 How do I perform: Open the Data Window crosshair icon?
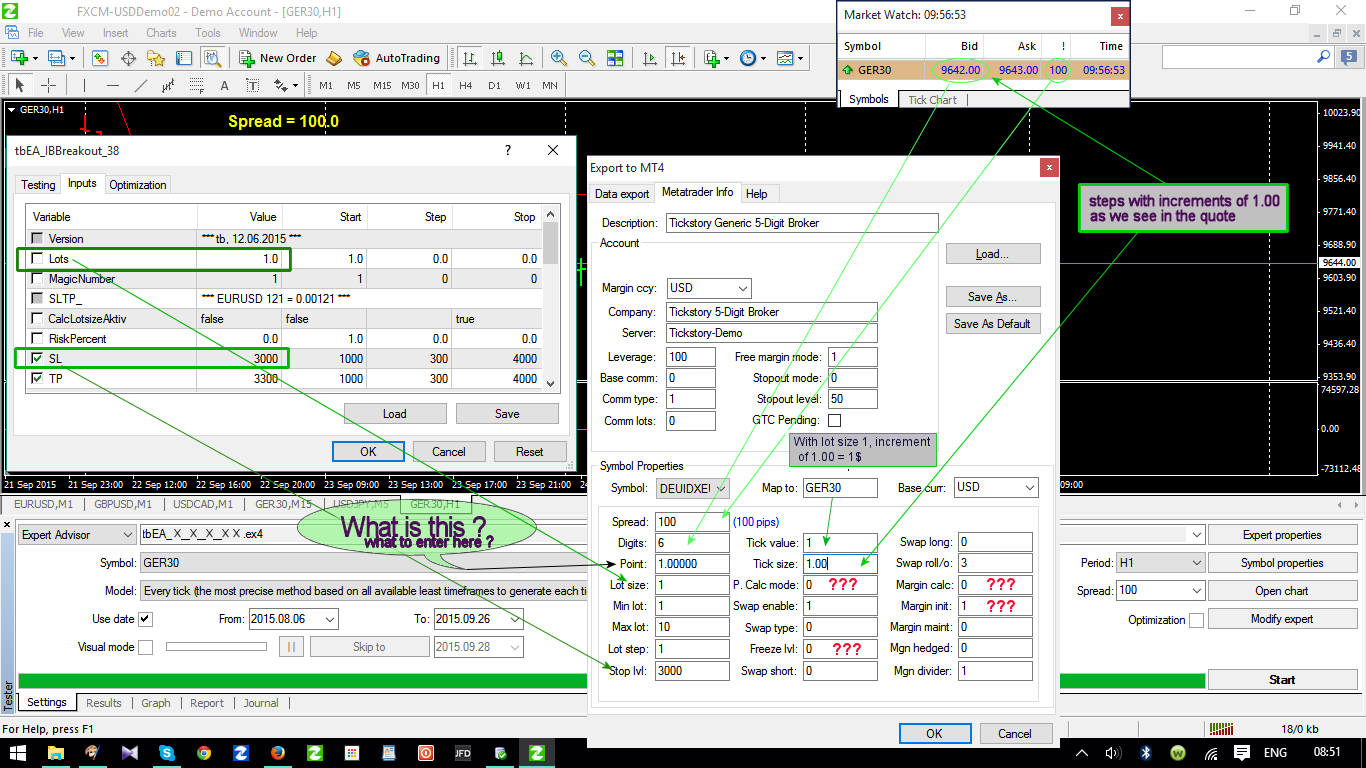(x=128, y=58)
